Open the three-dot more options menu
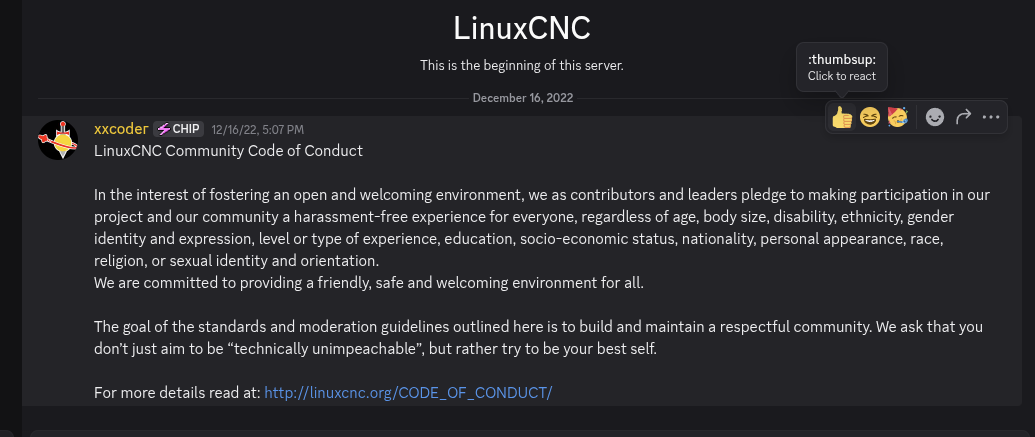Screen dimensions: 1035x437 991,118
